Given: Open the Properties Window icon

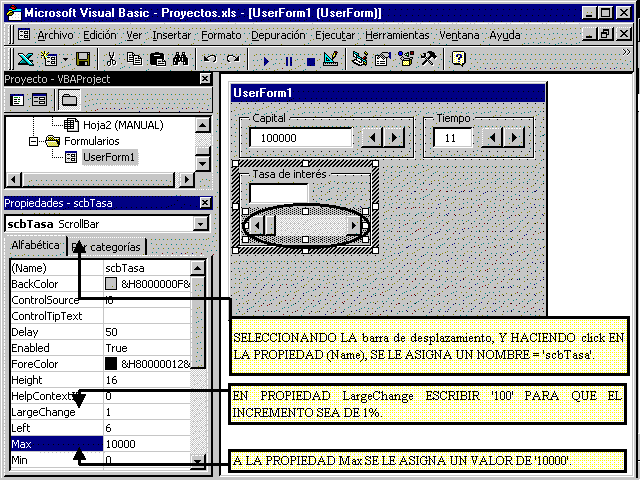Looking at the screenshot, I should pyautogui.click(x=383, y=60).
